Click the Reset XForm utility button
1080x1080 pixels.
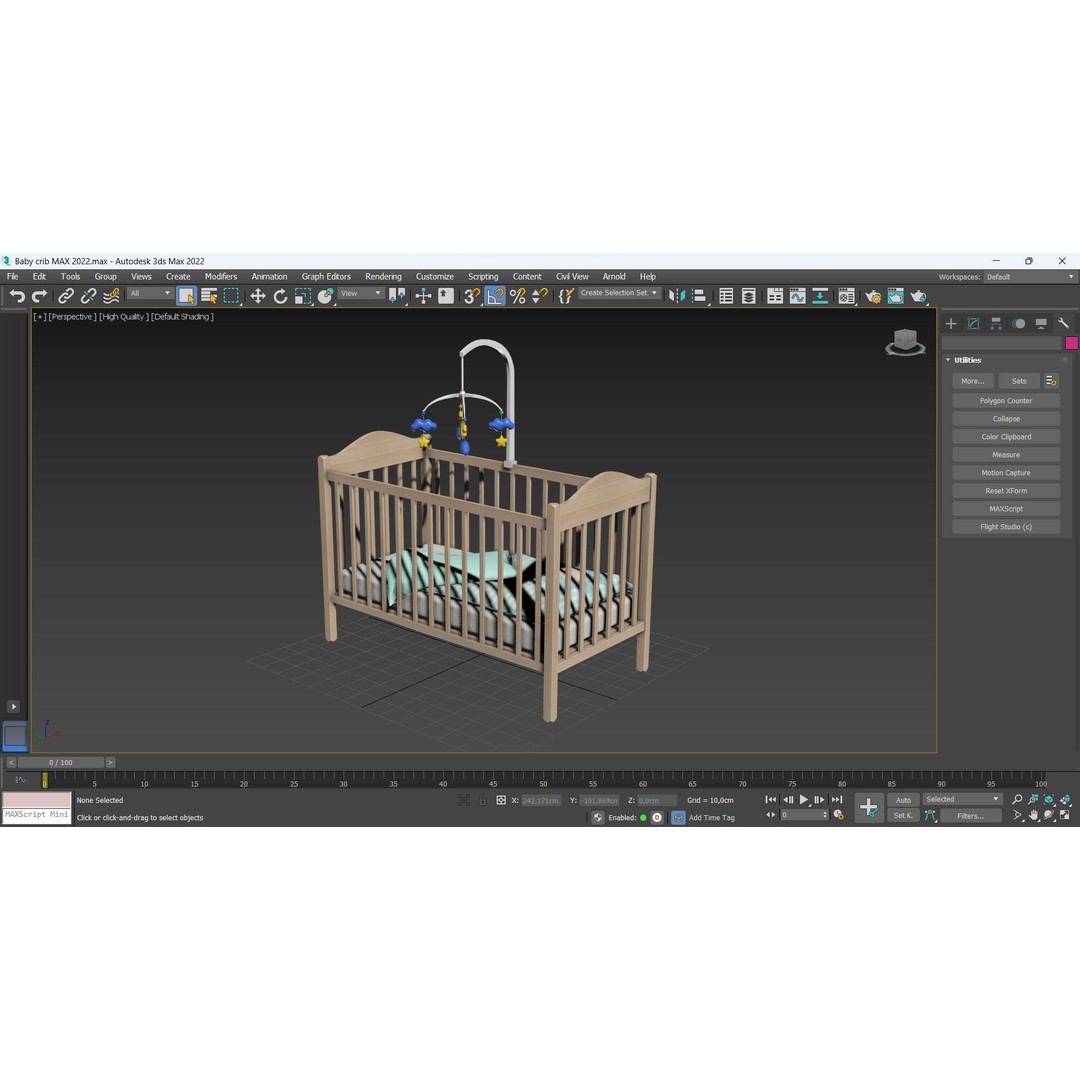click(1005, 490)
